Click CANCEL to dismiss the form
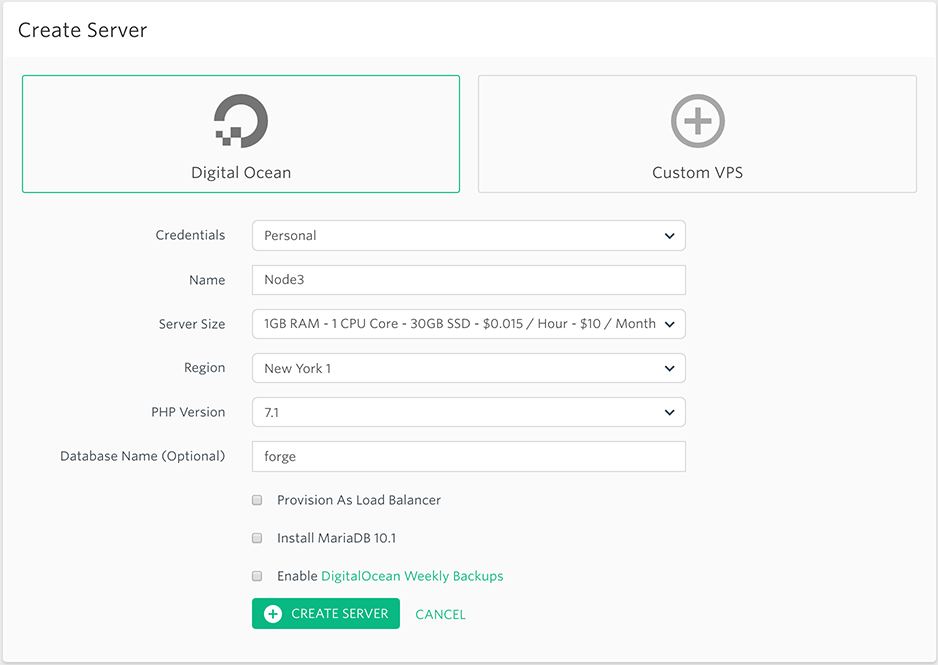Screen dimensions: 938x665 point(440,613)
